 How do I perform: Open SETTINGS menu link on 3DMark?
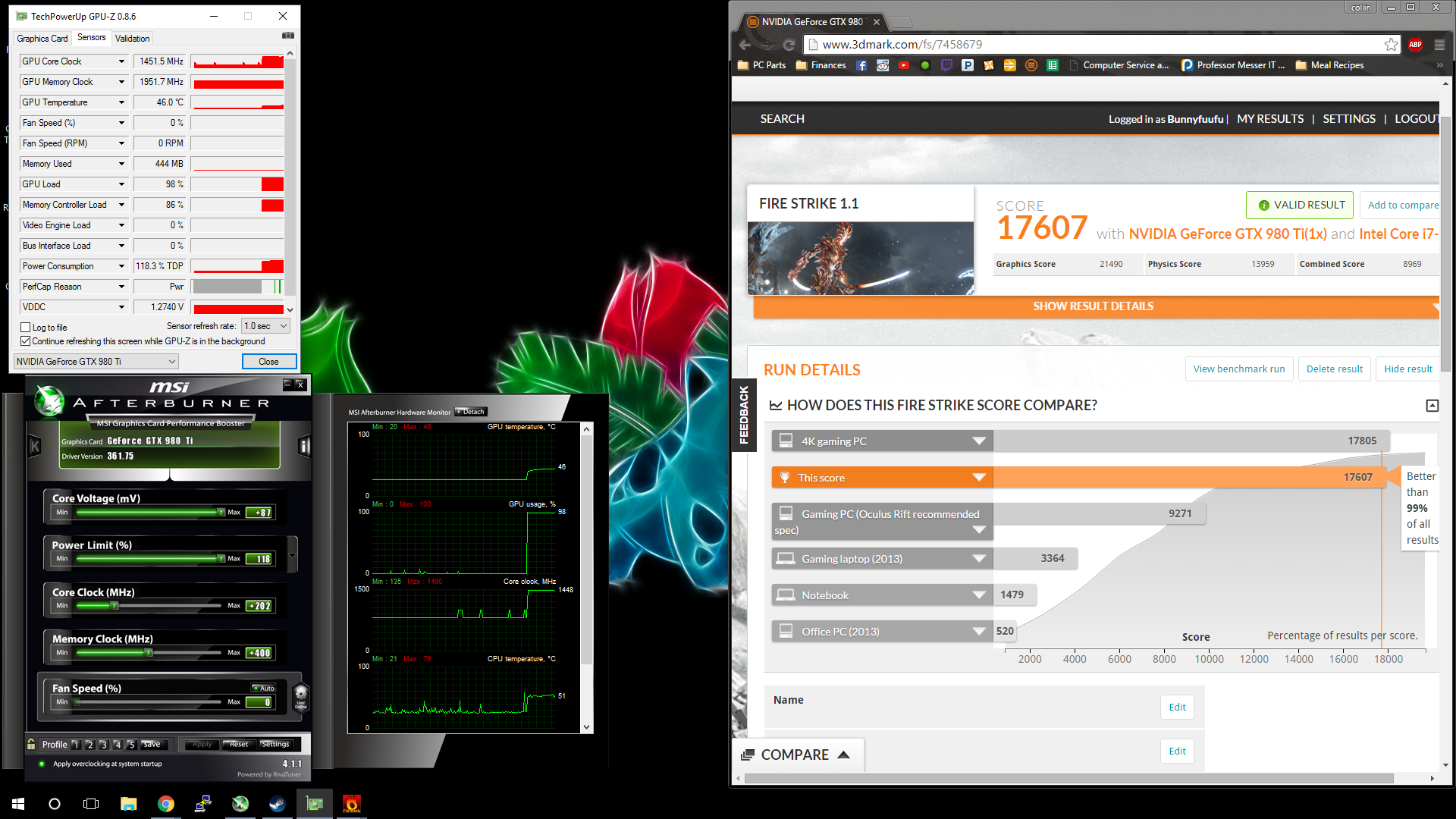(1349, 119)
